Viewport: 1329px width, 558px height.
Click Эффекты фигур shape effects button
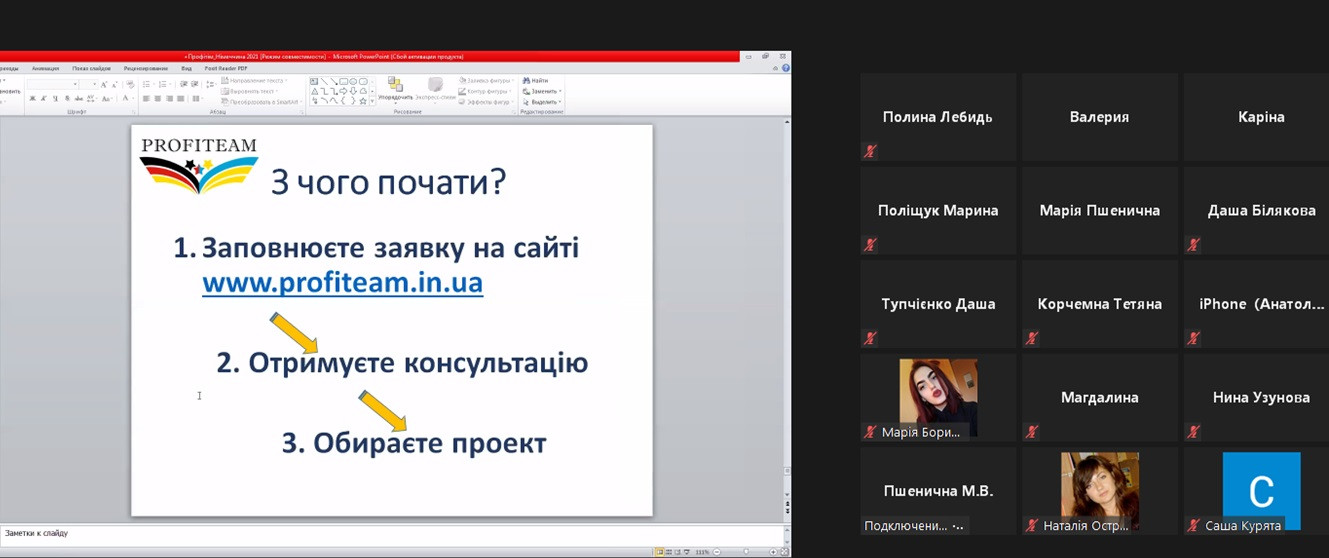[487, 102]
